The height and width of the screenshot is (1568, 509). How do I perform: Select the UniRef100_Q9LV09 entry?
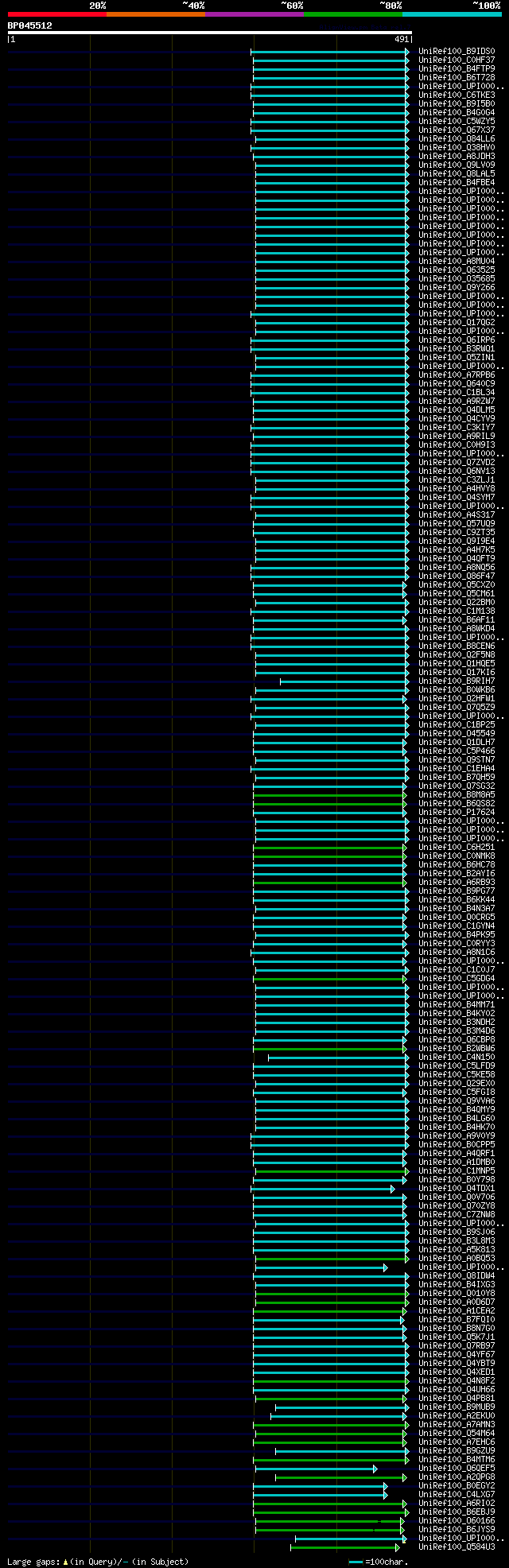click(x=457, y=165)
